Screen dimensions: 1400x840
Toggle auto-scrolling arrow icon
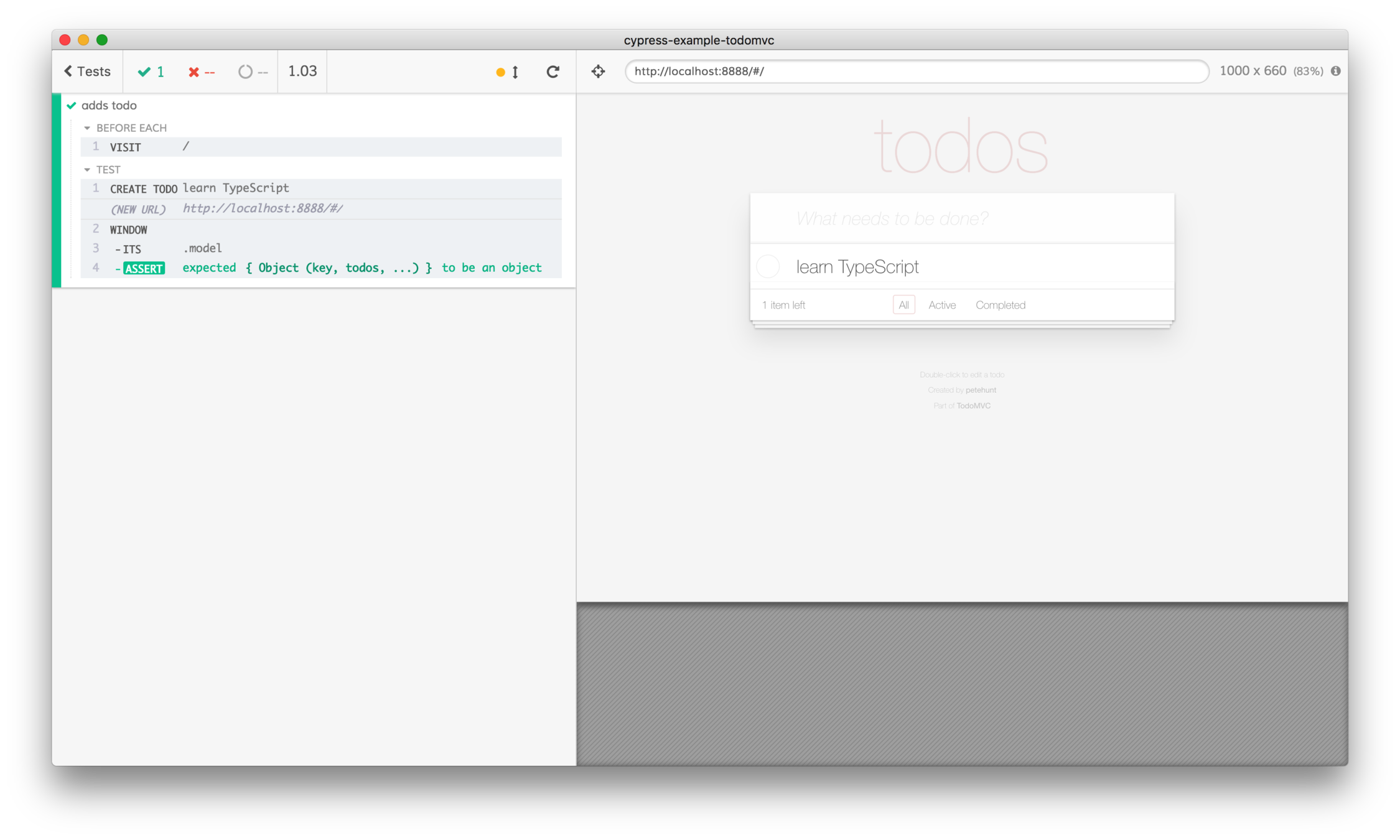click(x=515, y=72)
